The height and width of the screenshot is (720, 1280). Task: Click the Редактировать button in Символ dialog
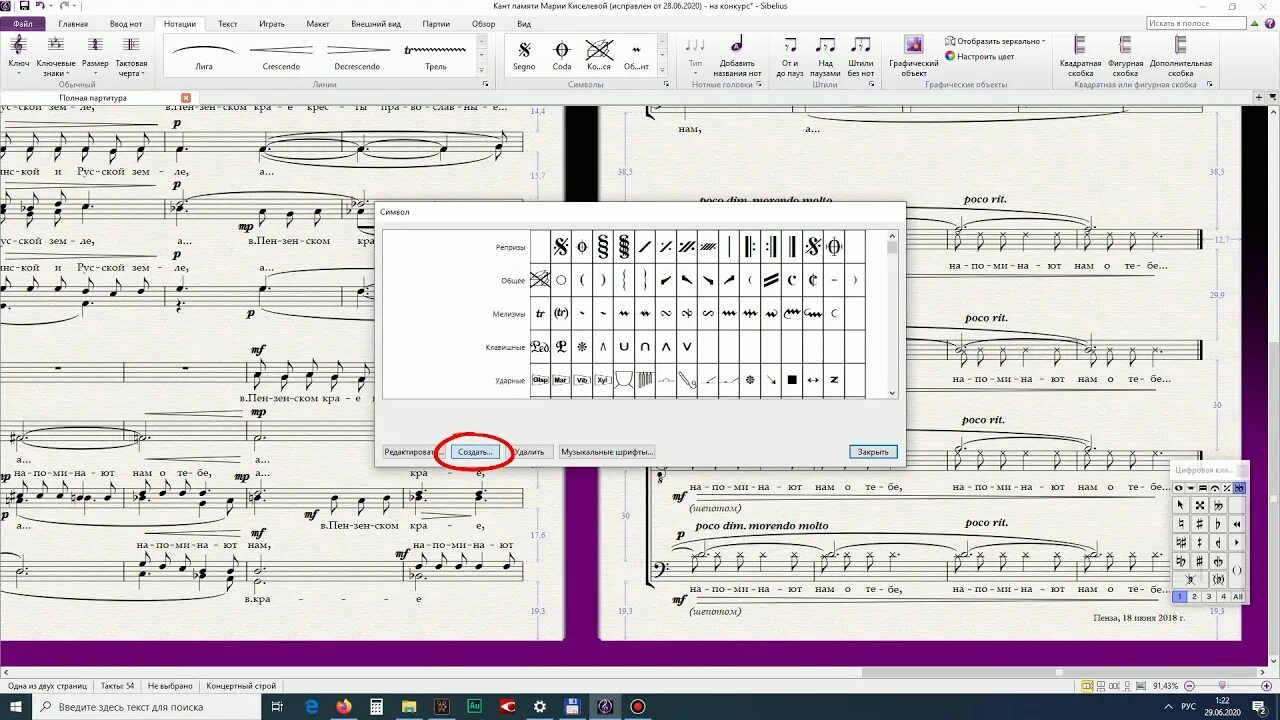(x=414, y=452)
